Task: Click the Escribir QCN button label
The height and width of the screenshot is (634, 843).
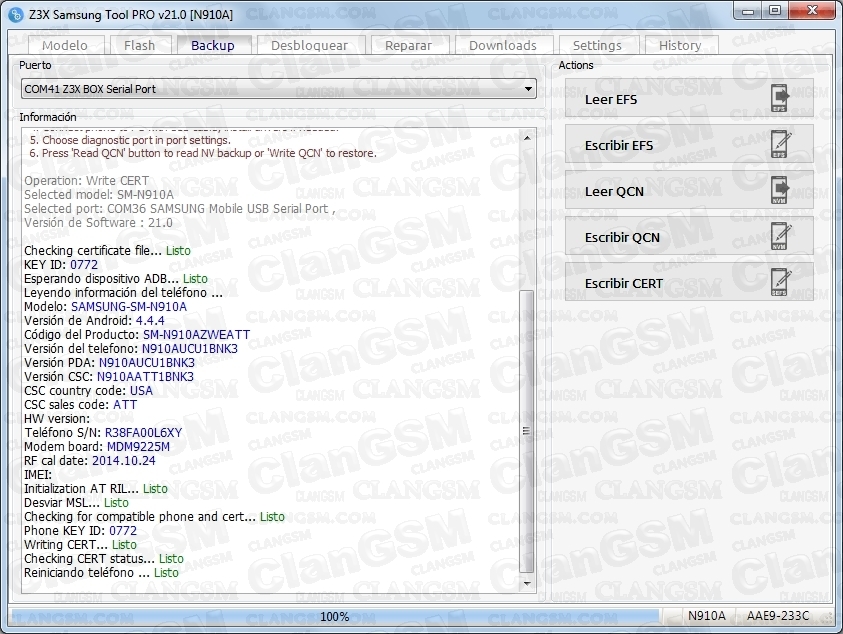Action: pyautogui.click(x=622, y=237)
